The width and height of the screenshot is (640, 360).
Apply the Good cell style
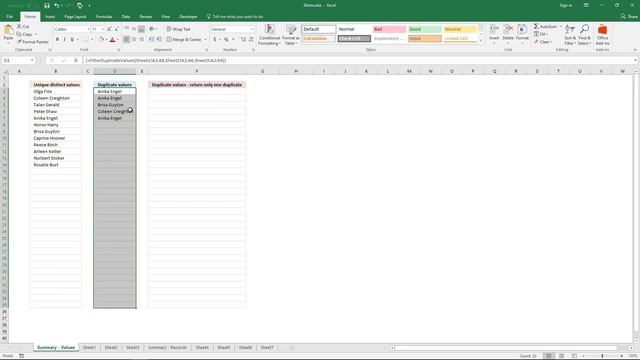click(x=425, y=29)
